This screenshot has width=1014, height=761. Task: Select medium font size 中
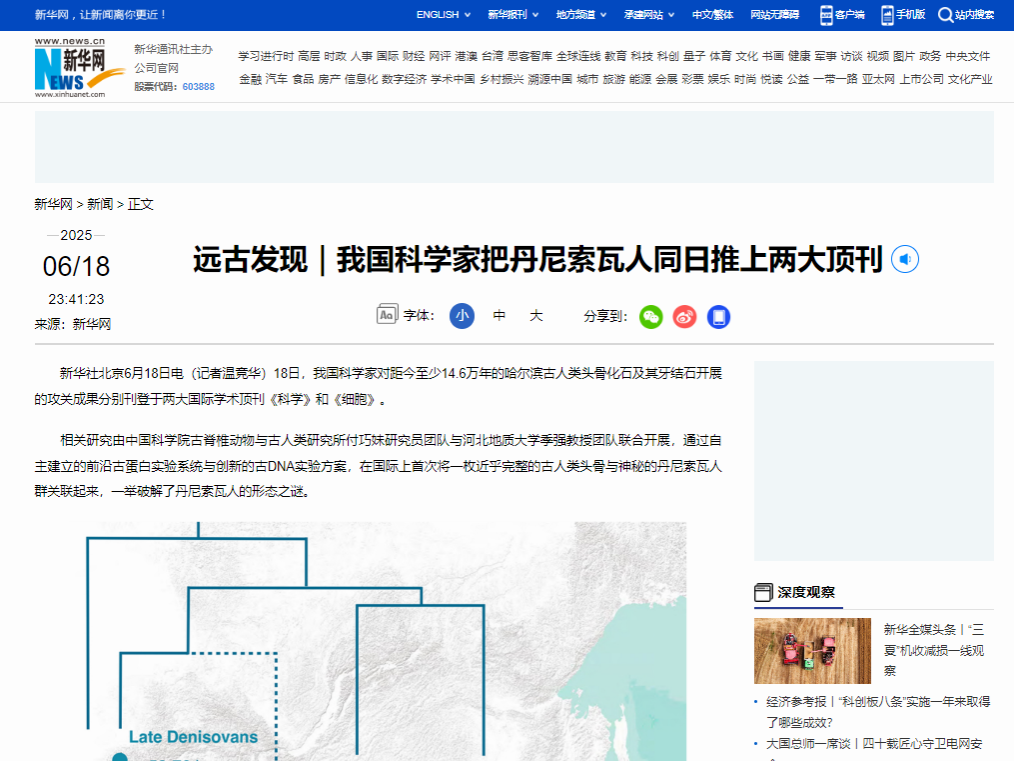(x=499, y=316)
